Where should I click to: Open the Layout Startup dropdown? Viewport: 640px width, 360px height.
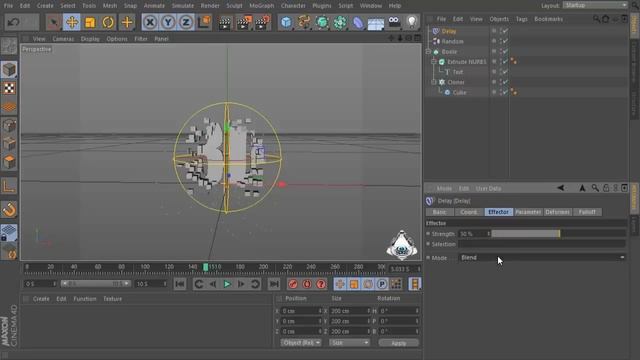(595, 5)
